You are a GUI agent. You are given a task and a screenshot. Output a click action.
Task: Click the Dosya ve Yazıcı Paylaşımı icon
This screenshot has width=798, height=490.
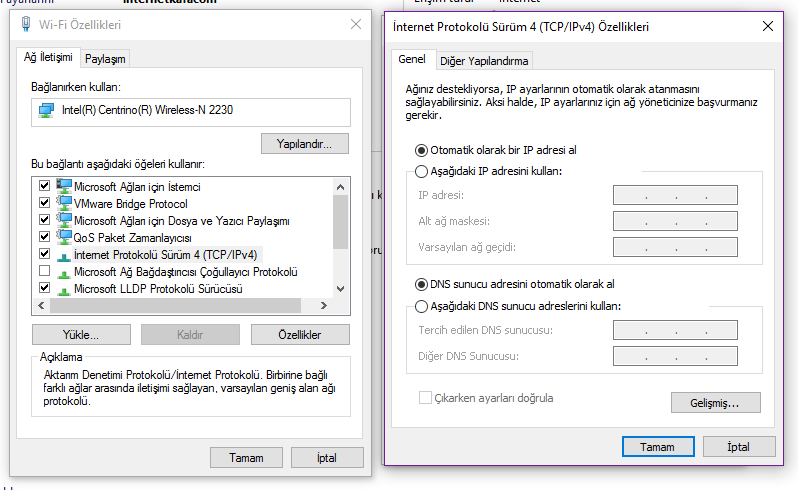pyautogui.click(x=64, y=220)
